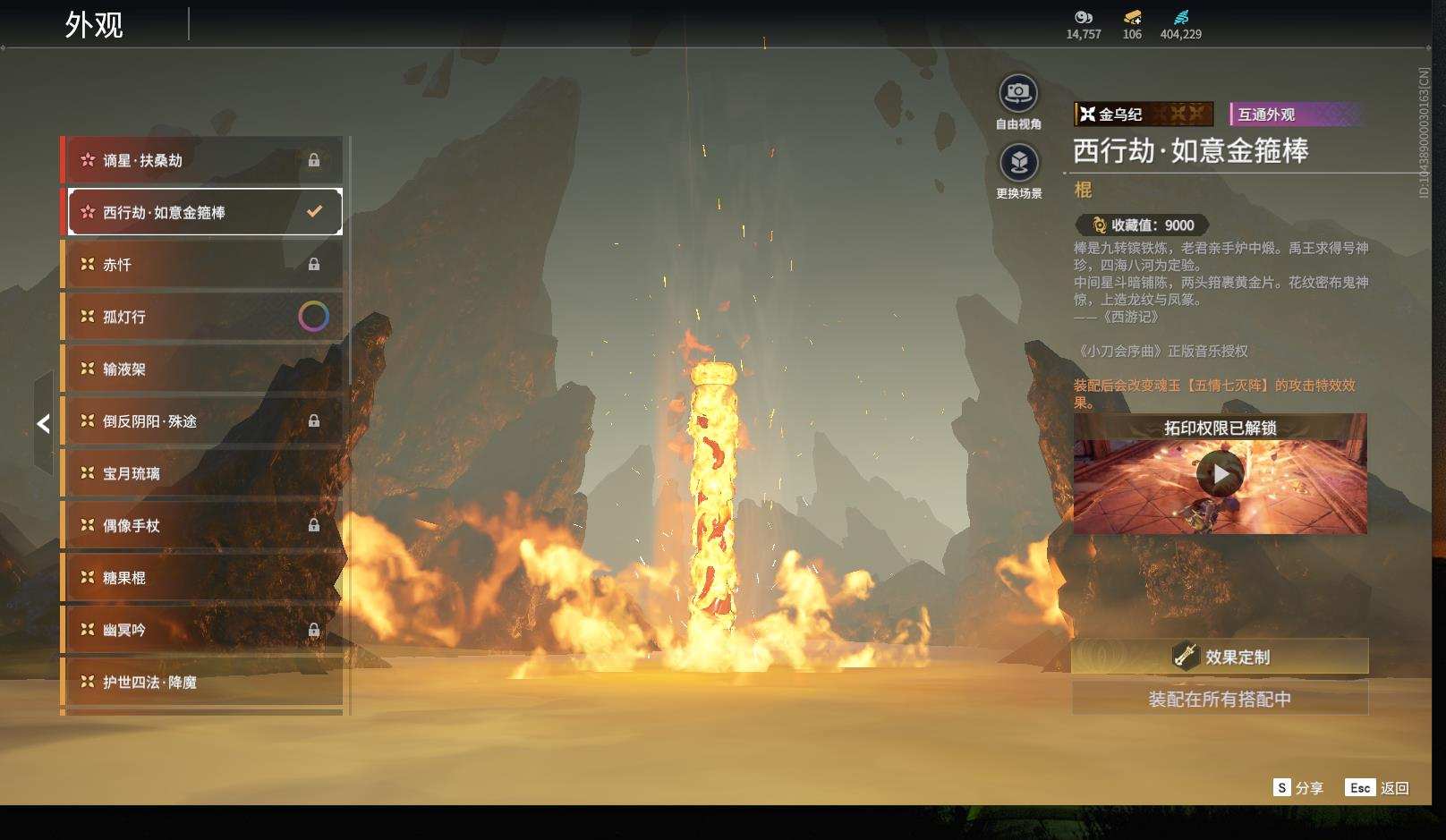This screenshot has width=1446, height=840.
Task: Click the rarity icon beside 幽冥吟
Action: click(87, 629)
